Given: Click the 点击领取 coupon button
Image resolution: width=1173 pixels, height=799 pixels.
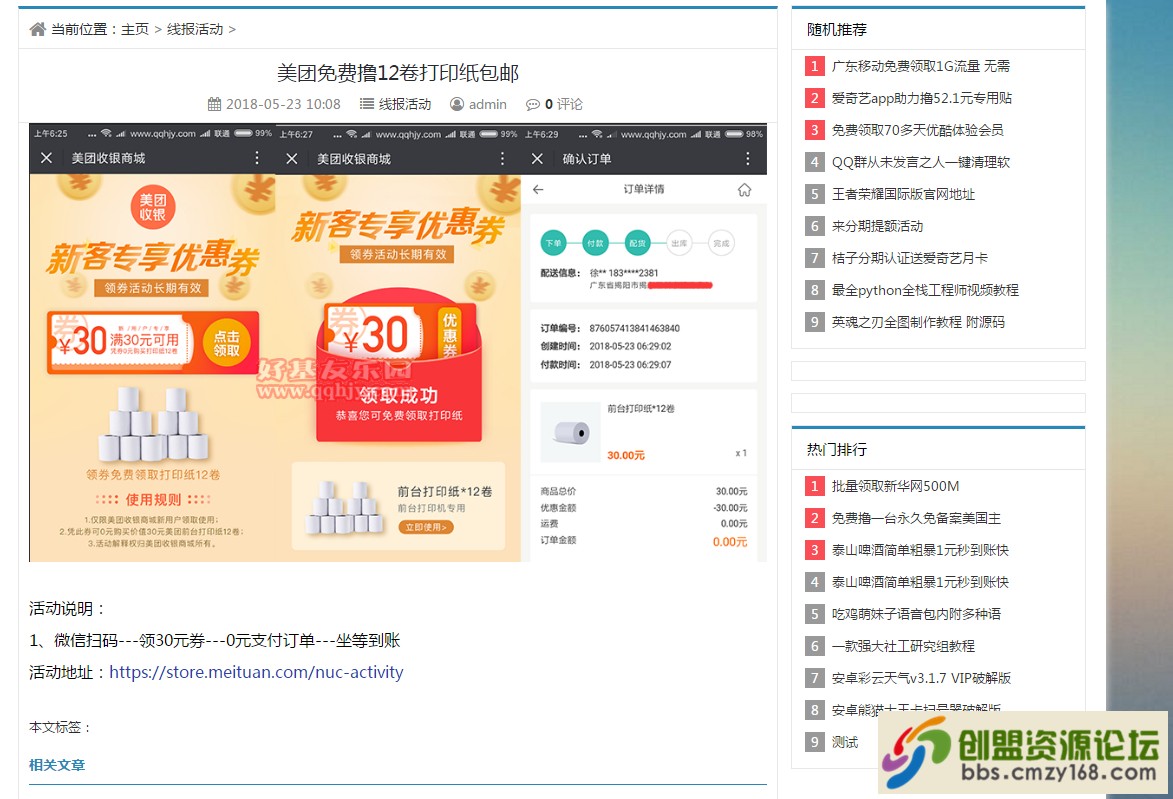Looking at the screenshot, I should [227, 343].
